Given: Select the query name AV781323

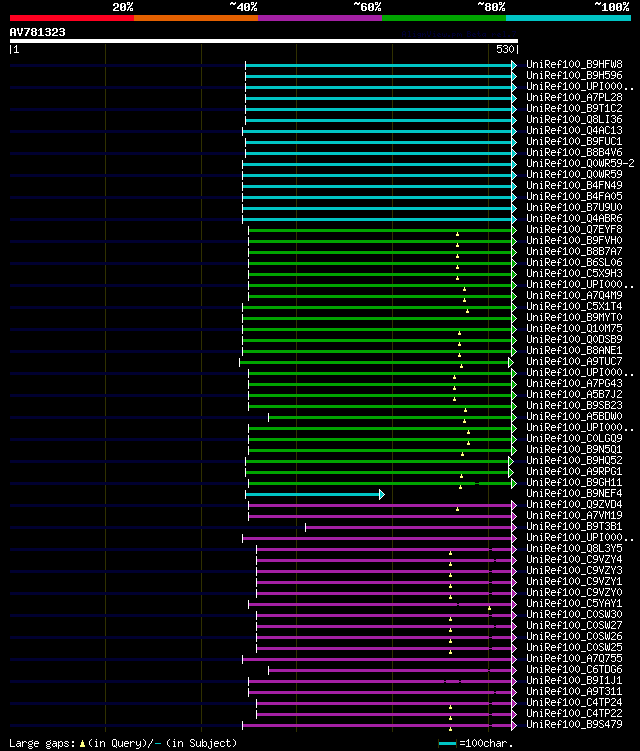Looking at the screenshot, I should [37, 32].
